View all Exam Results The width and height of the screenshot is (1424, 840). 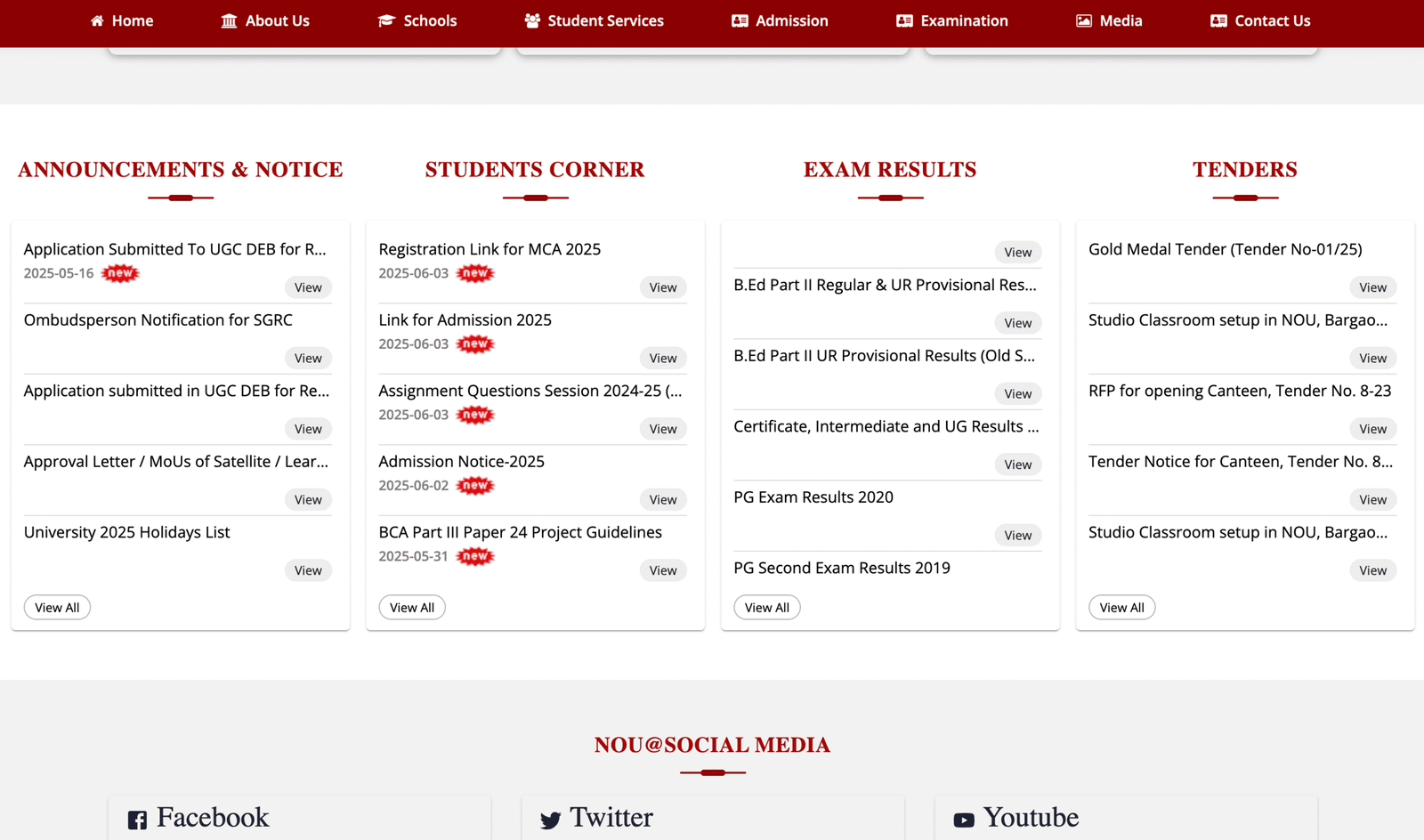[x=766, y=608]
